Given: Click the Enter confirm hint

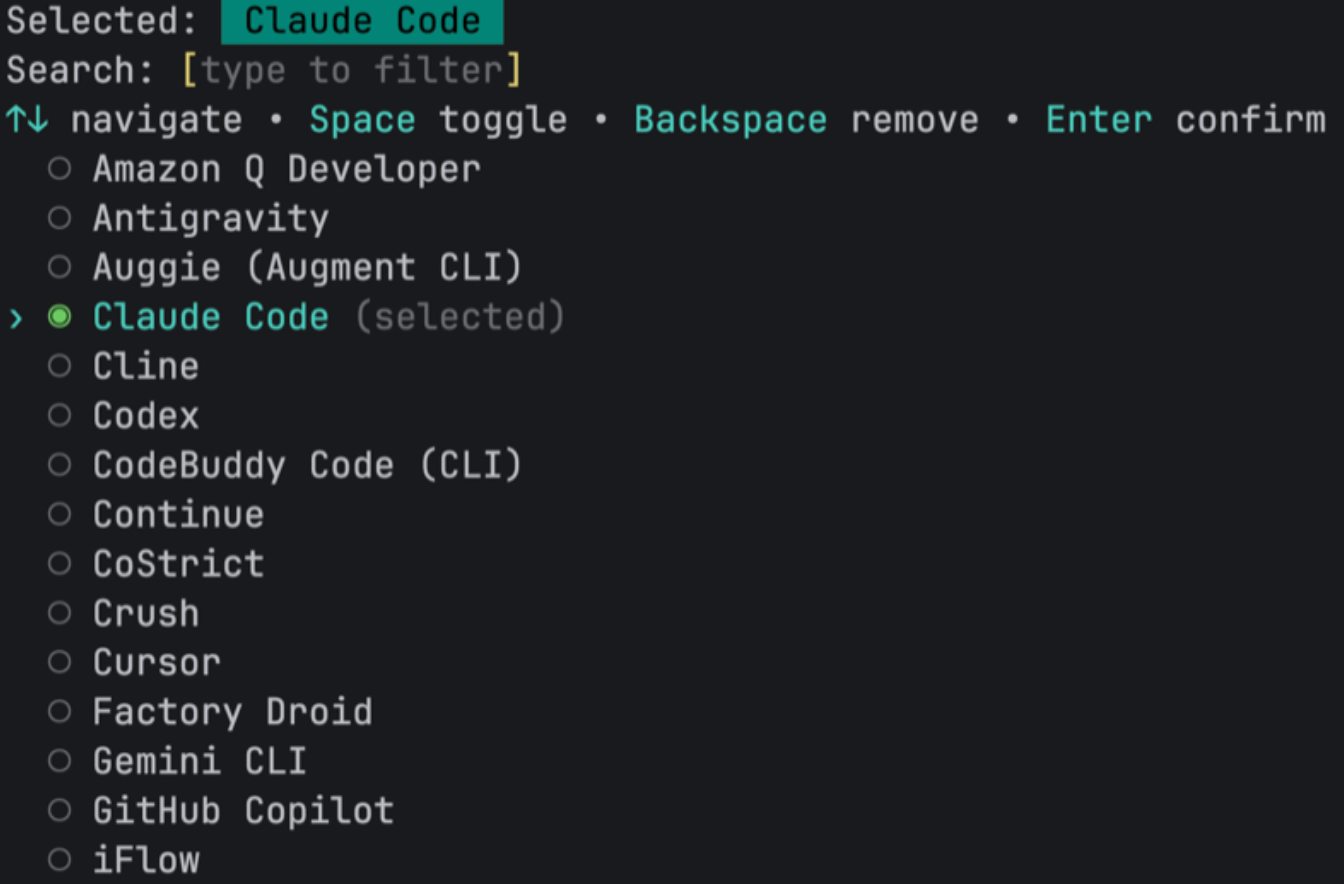Looking at the screenshot, I should point(1185,120).
